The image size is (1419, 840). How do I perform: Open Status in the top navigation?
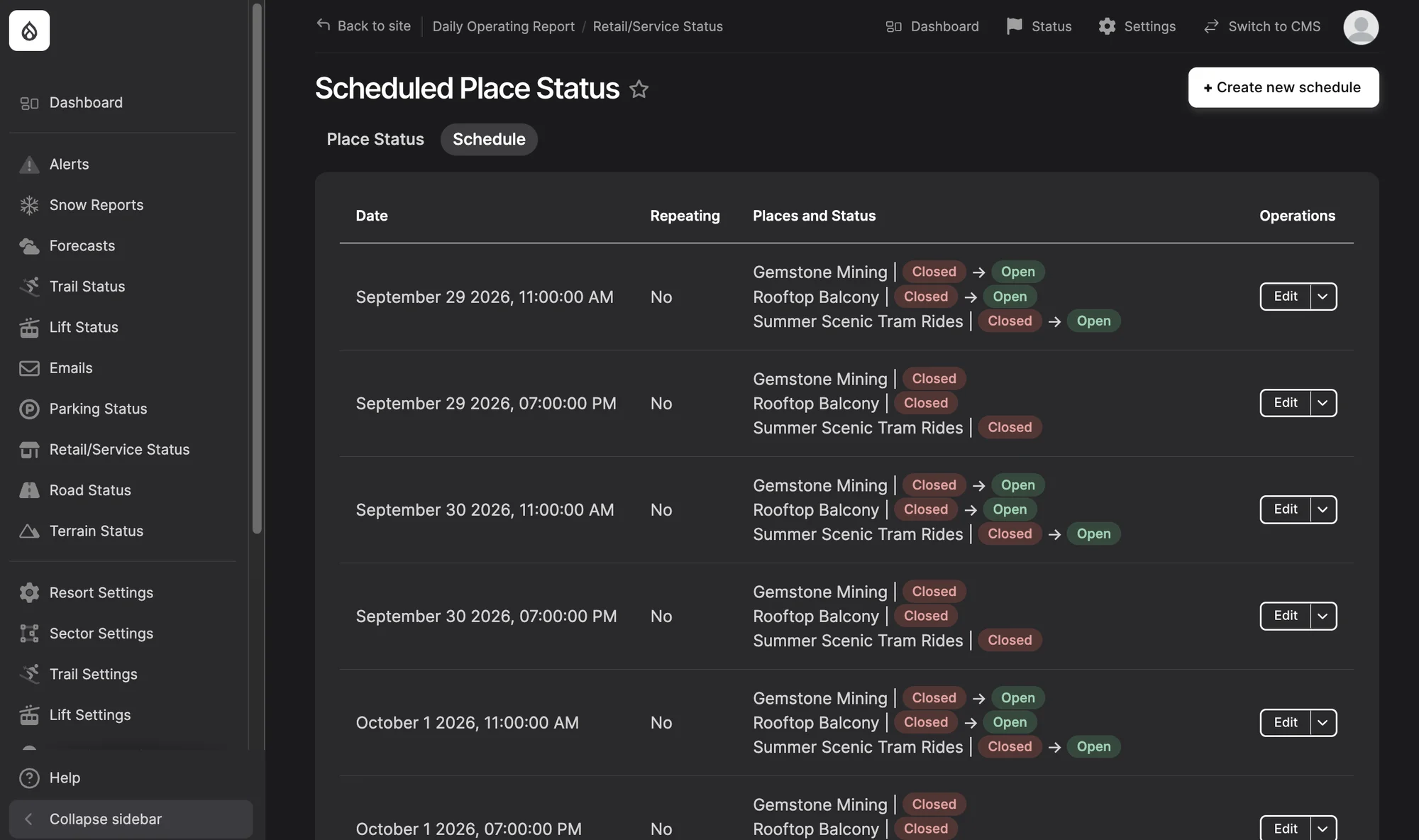[x=1039, y=26]
